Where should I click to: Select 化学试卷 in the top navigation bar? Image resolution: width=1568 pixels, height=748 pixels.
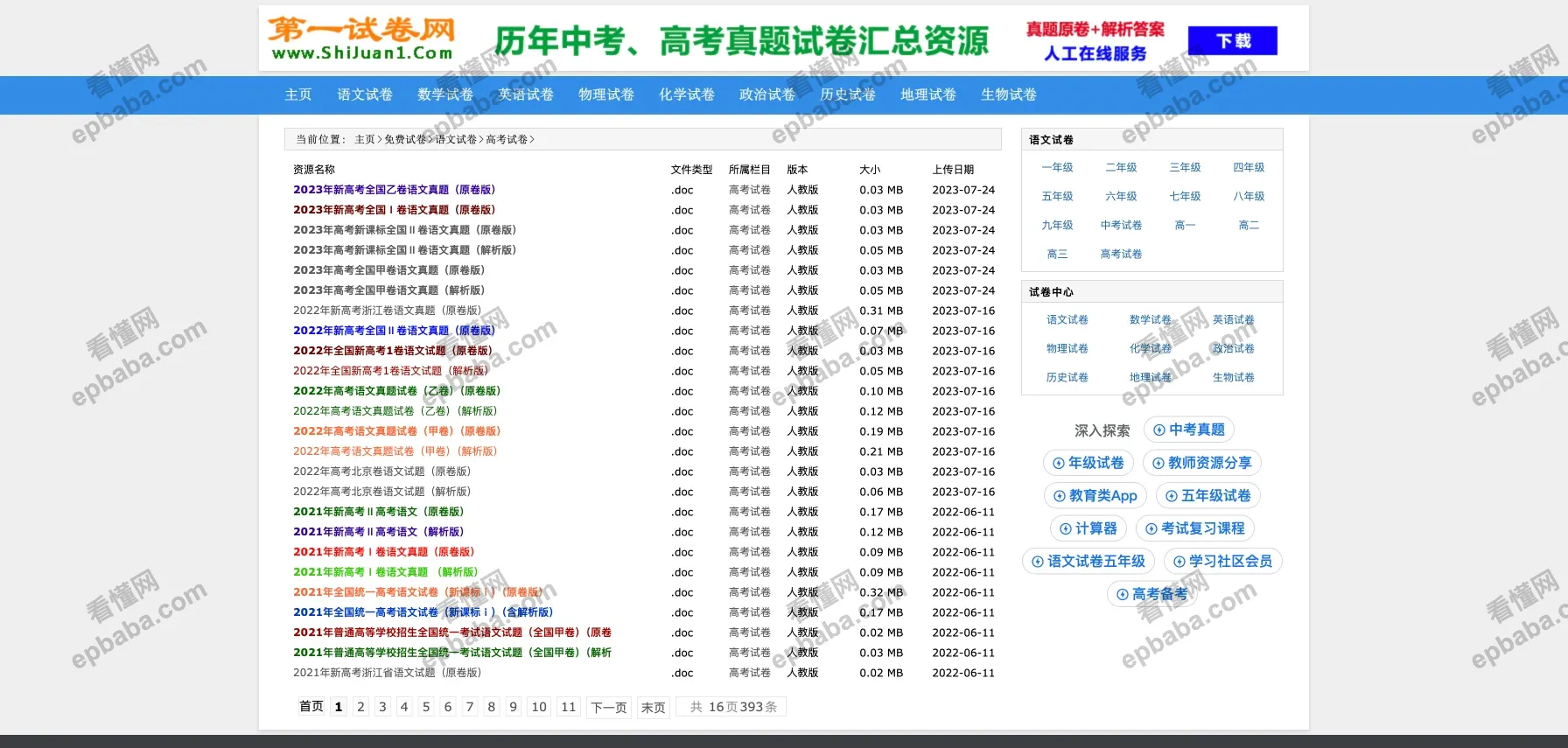(687, 94)
